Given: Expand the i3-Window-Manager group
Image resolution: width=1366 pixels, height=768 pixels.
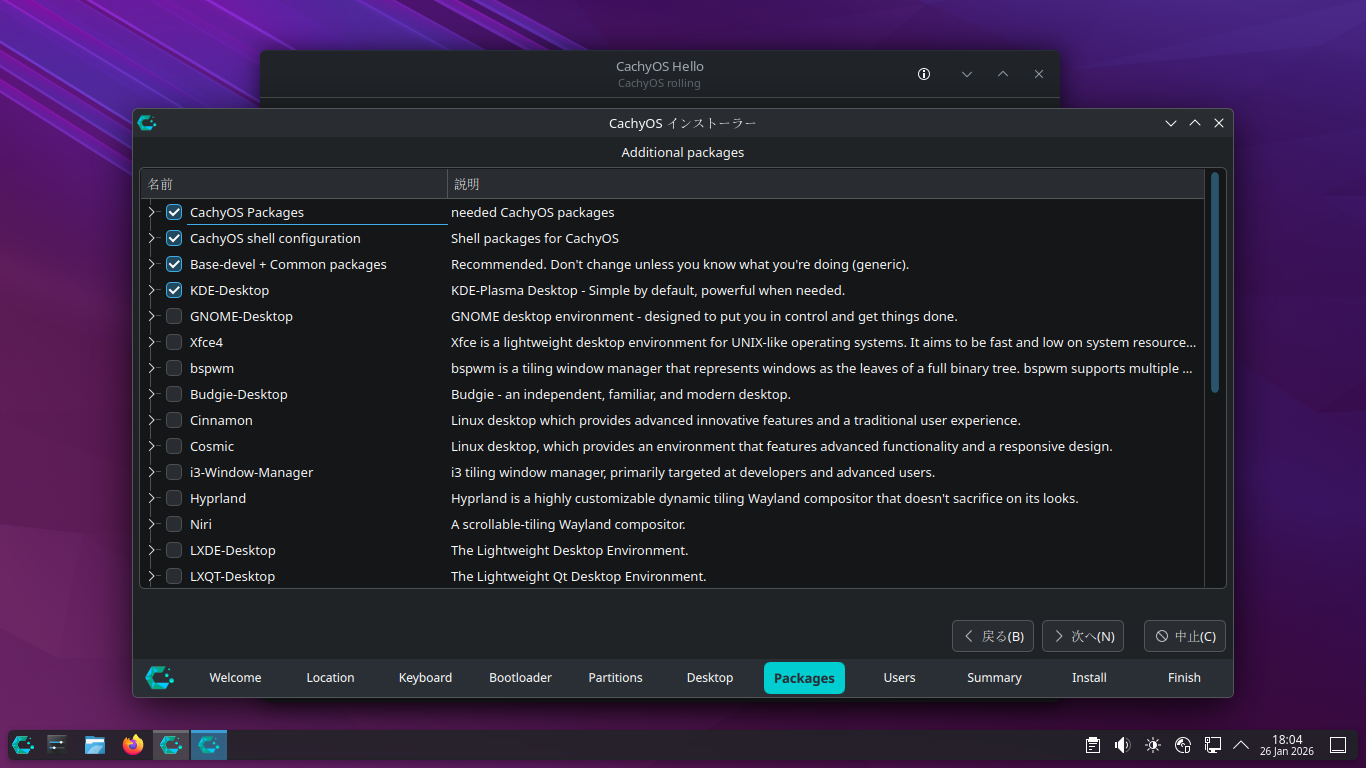Looking at the screenshot, I should [x=152, y=472].
